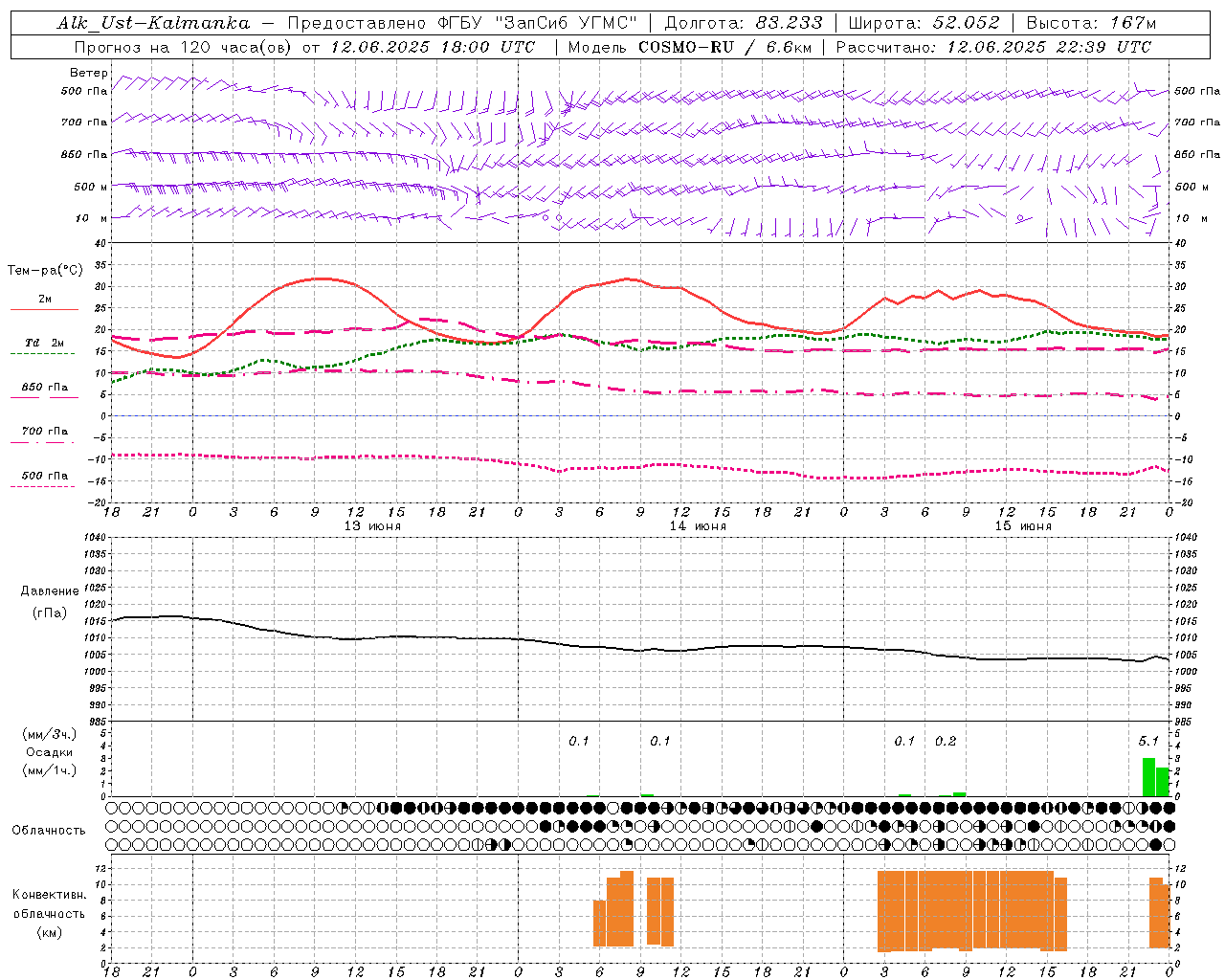This screenshot has width=1225, height=980.
Task: Click the '14 июня' date label
Action: 698,526
